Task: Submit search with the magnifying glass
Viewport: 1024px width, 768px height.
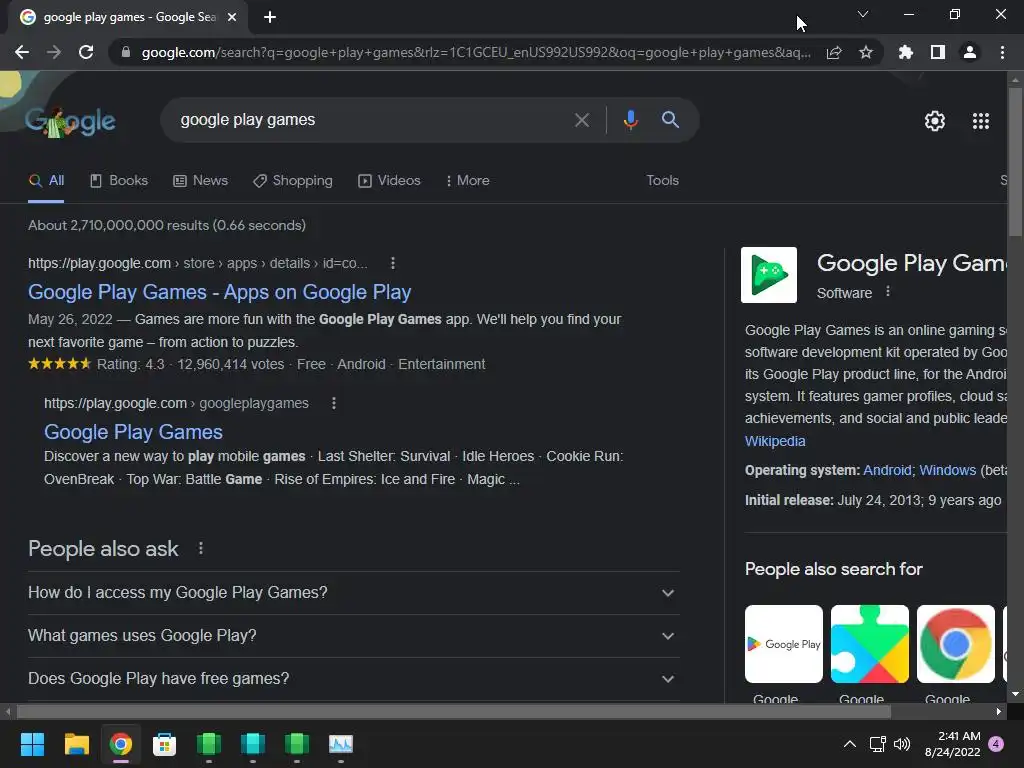Action: 670,120
